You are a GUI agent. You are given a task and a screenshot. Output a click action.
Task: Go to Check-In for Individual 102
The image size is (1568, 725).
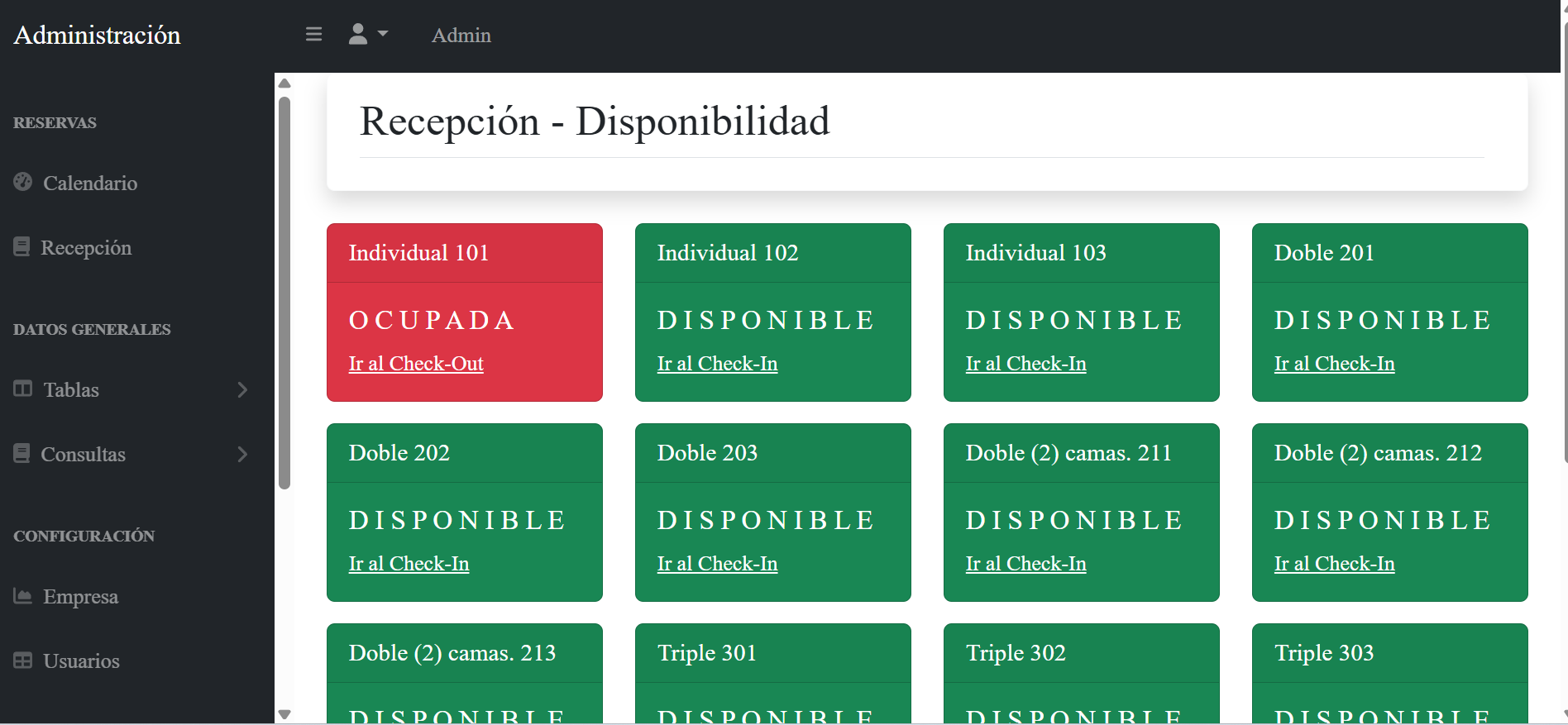(x=717, y=364)
